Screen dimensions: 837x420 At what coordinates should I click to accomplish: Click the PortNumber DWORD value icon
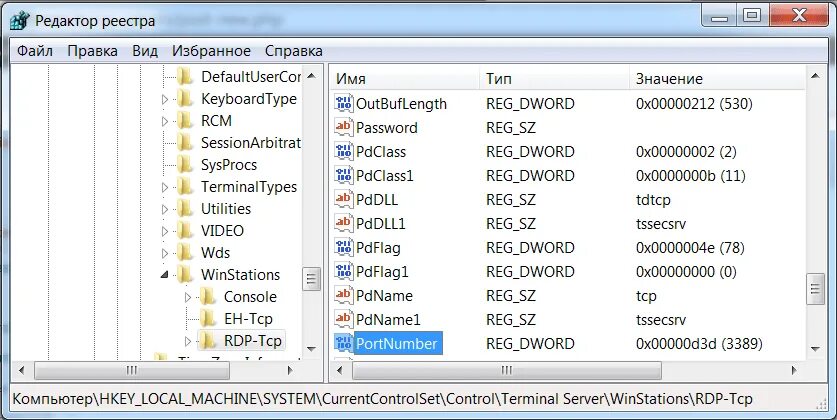tap(344, 343)
